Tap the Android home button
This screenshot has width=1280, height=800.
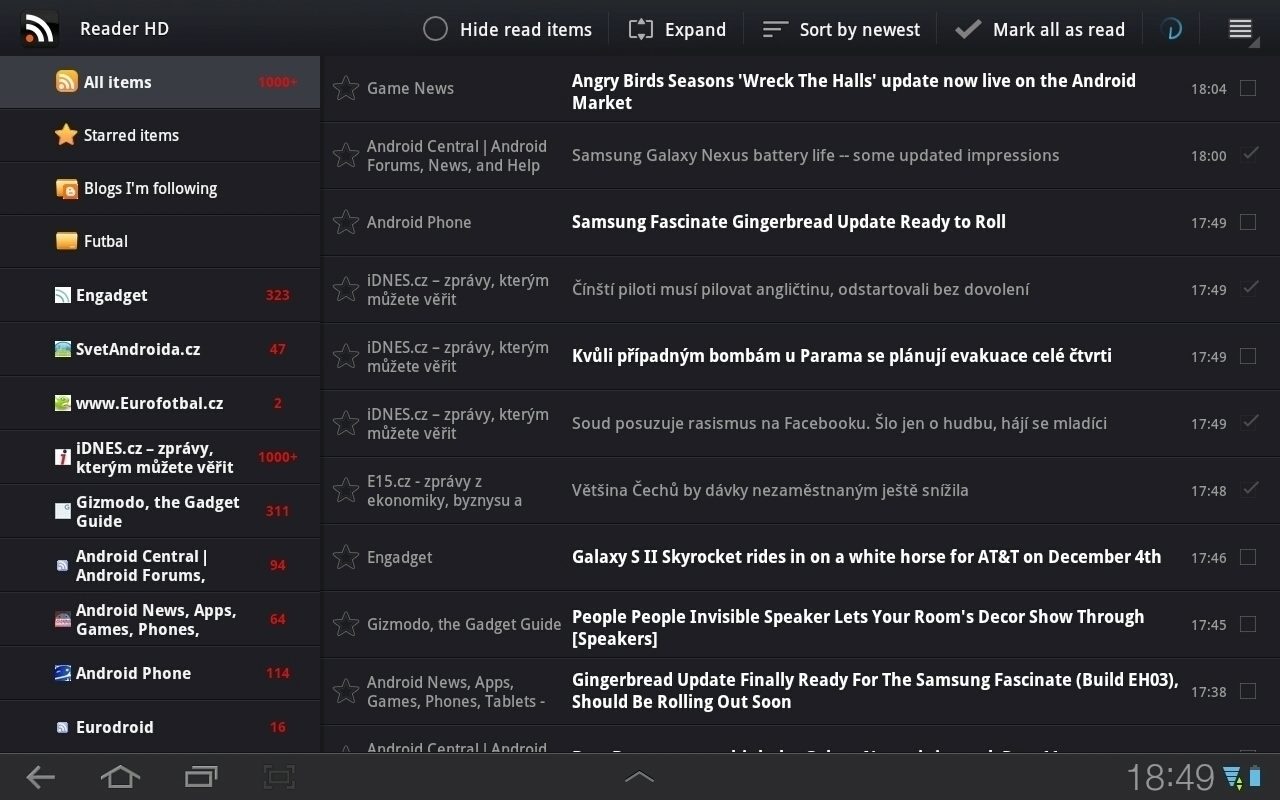click(120, 776)
